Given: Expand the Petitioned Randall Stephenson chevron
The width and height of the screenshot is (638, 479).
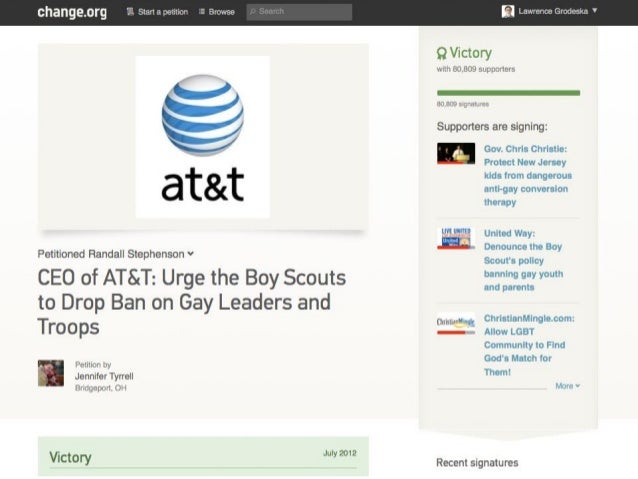Looking at the screenshot, I should pos(190,254).
